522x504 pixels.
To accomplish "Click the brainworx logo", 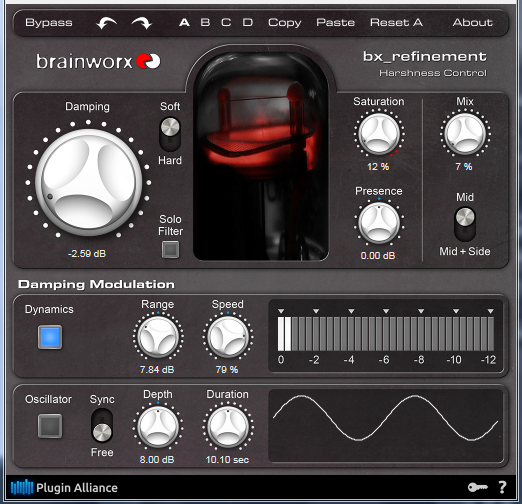I will coord(98,61).
